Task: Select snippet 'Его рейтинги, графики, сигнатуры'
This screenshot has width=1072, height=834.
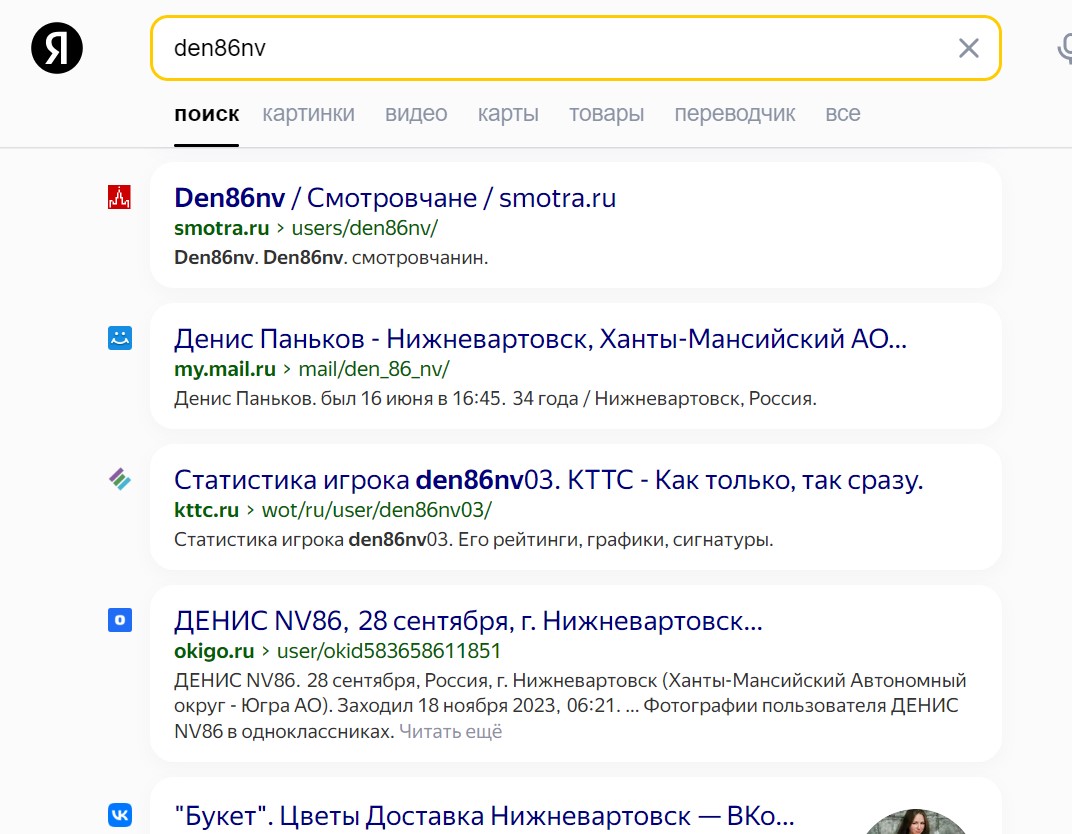Action: (x=615, y=540)
